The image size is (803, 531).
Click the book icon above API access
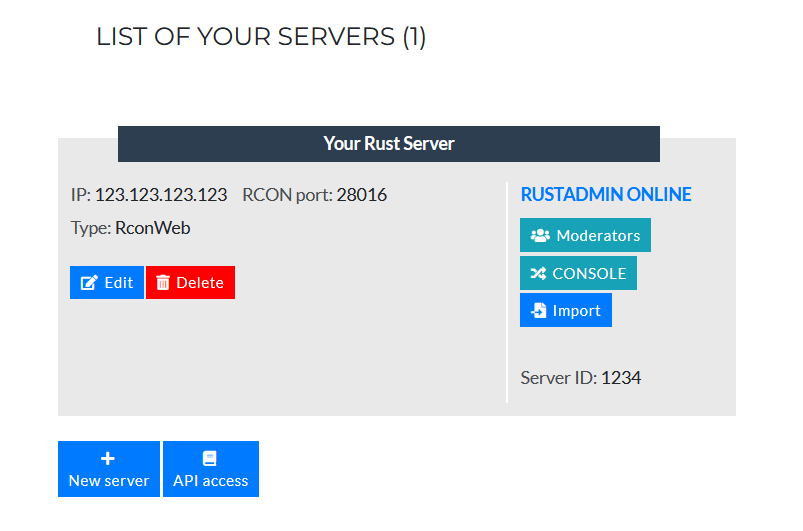210,458
